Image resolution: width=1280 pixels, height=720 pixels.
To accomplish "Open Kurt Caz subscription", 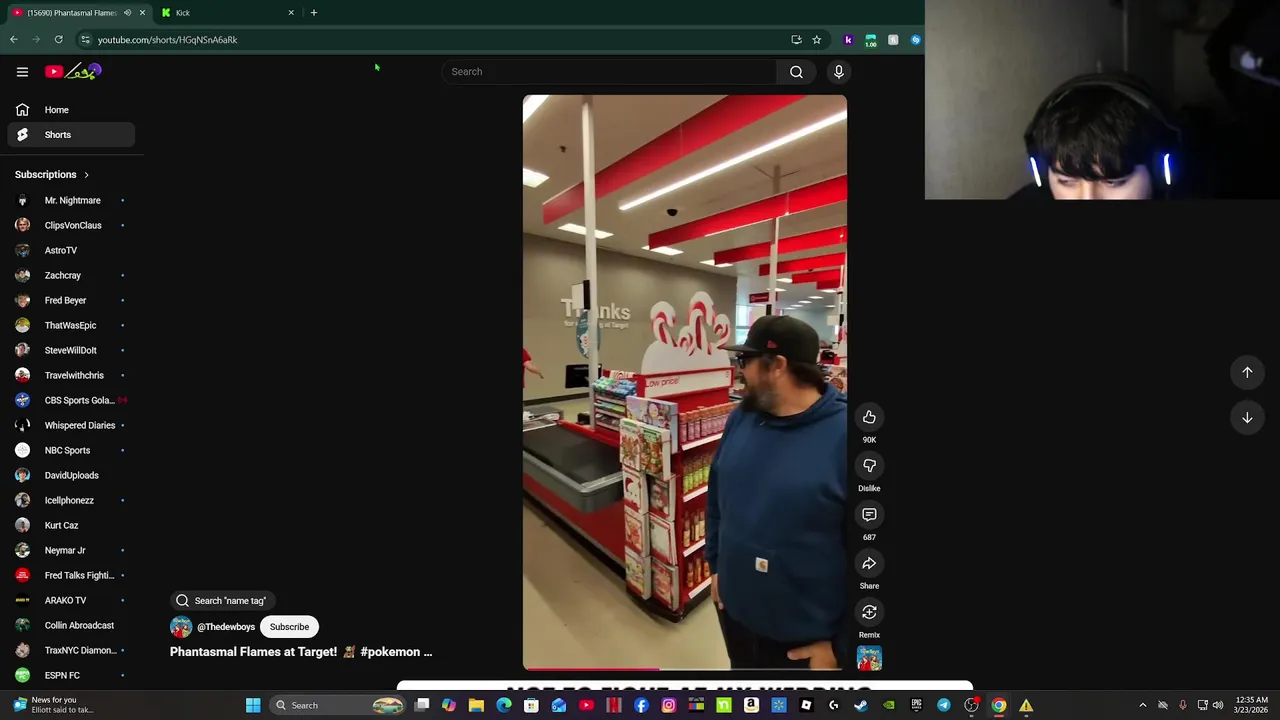I will (x=71, y=525).
